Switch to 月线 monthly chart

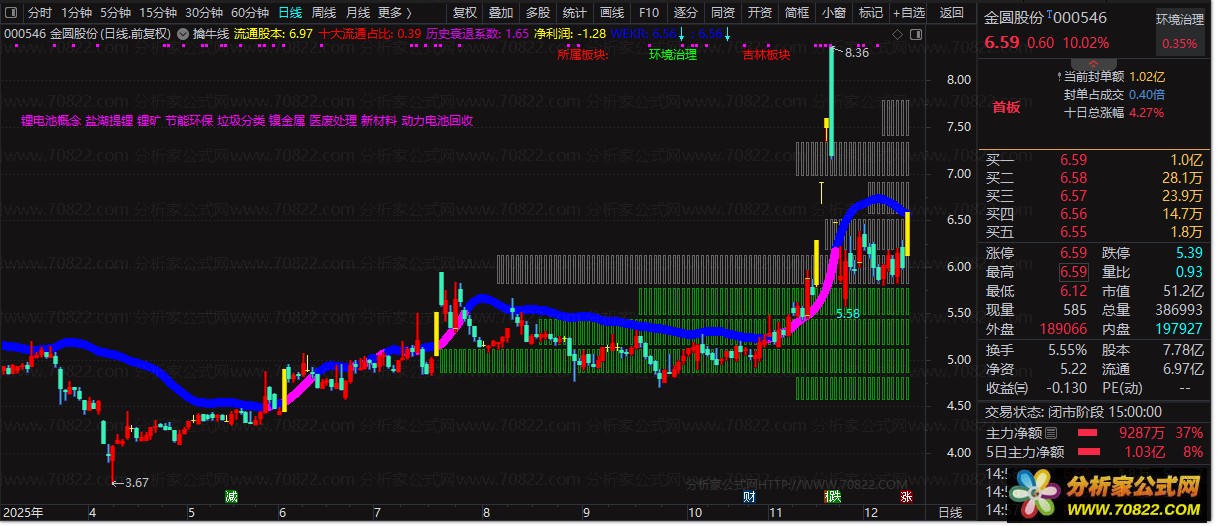click(358, 13)
